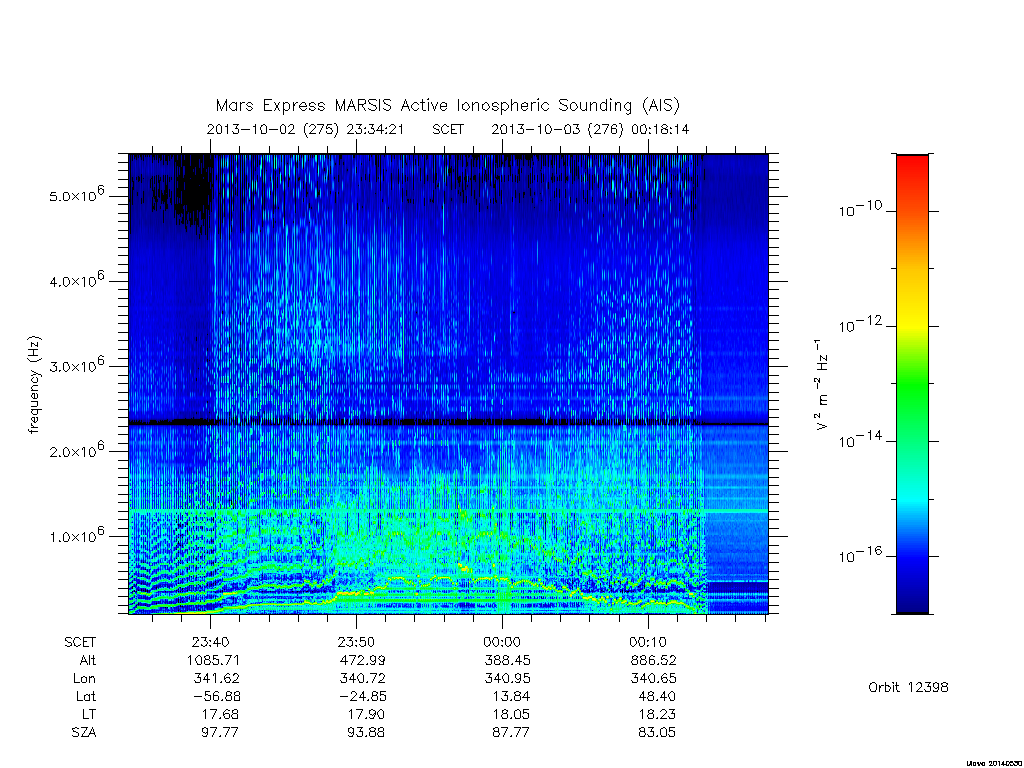1024x768 pixels.
Task: Click the 23:40 time tick label
Action: click(x=210, y=642)
